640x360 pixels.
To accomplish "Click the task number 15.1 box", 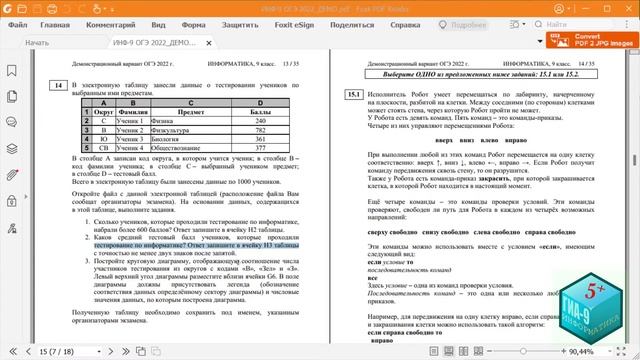I will tap(354, 95).
